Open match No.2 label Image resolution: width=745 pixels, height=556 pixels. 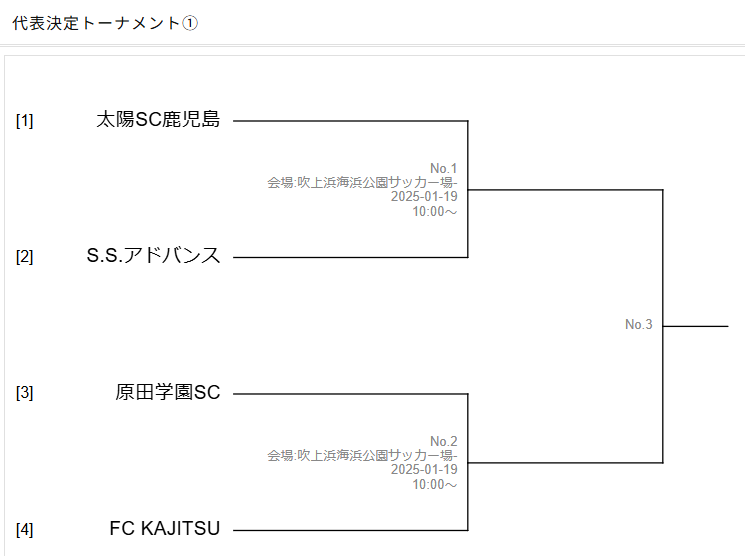point(443,441)
